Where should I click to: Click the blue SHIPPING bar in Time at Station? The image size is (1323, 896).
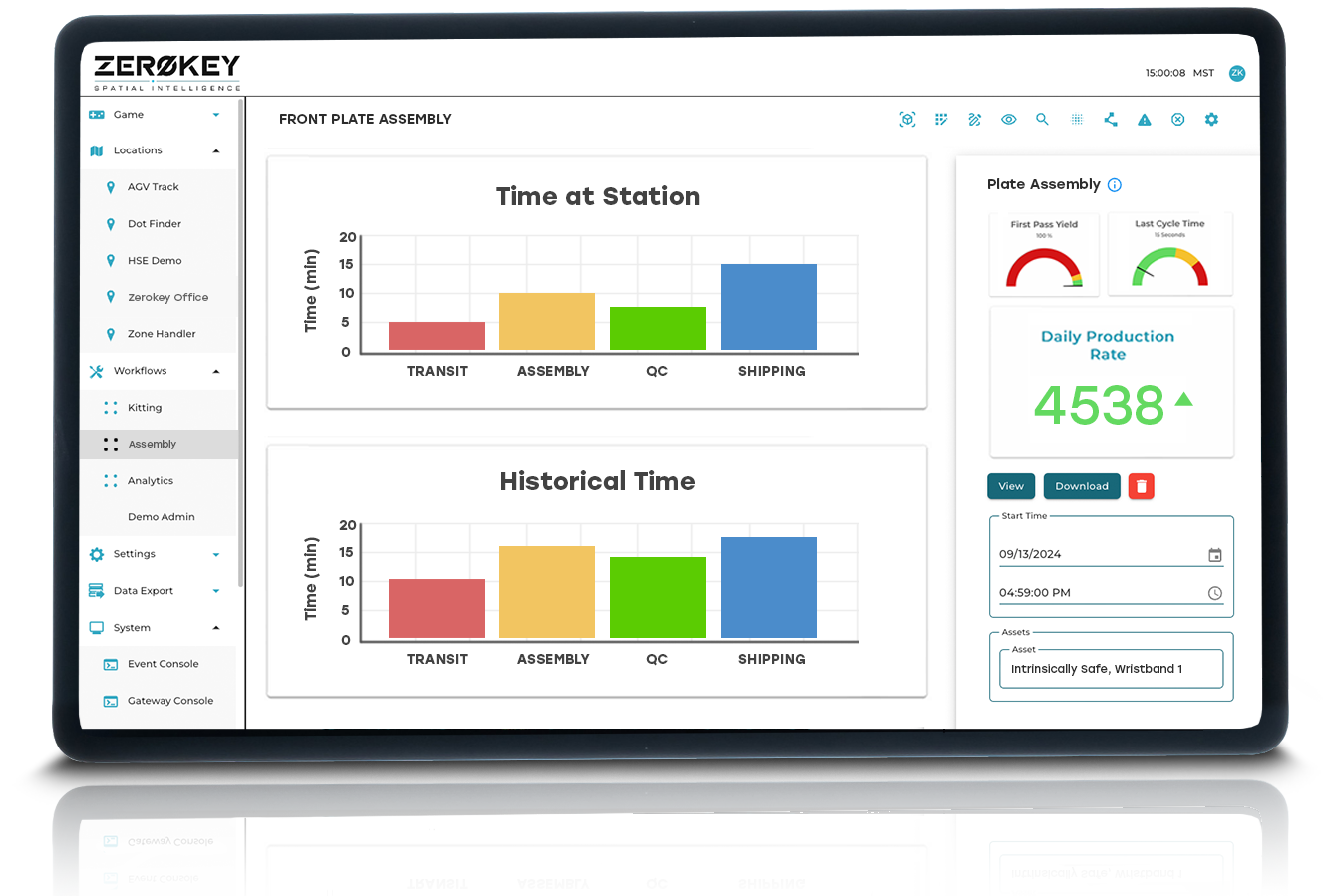(768, 307)
